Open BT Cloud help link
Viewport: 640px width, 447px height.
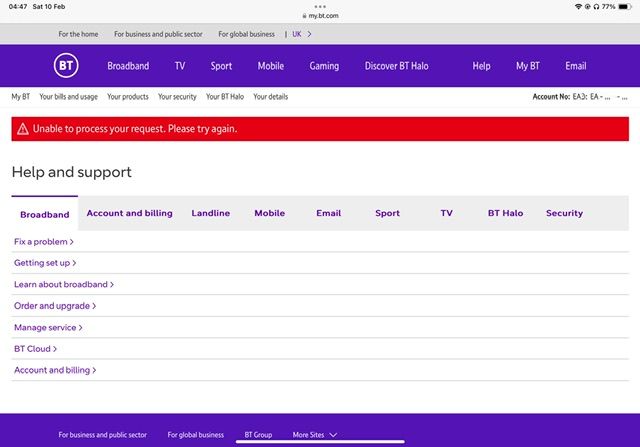coord(35,349)
